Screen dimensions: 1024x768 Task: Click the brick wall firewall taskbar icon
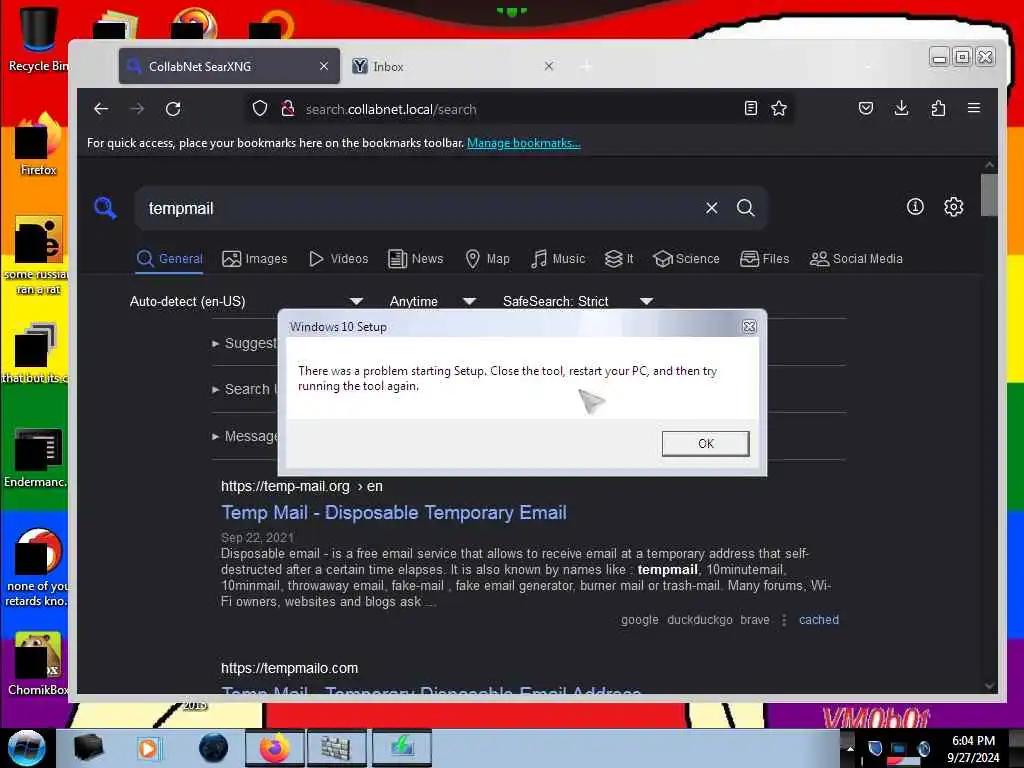(336, 748)
